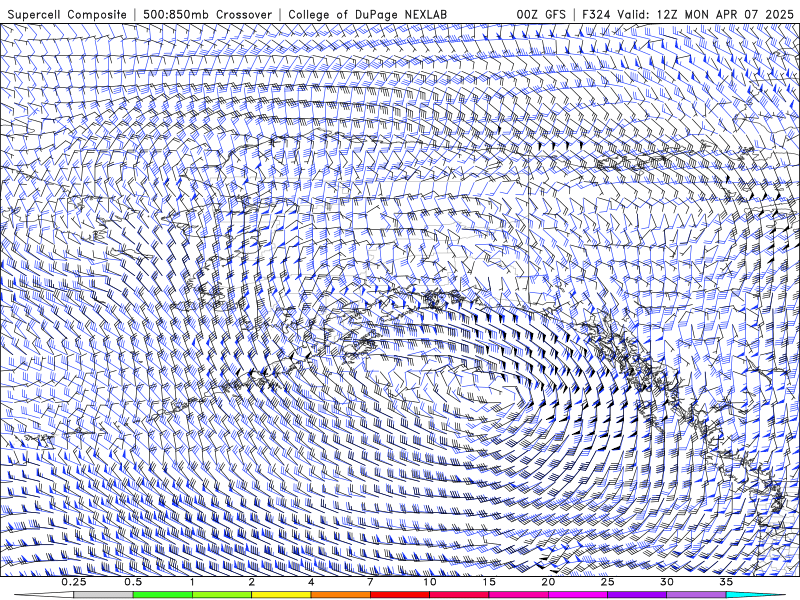Select the hot pink 15–20 color bar segment

point(518,595)
